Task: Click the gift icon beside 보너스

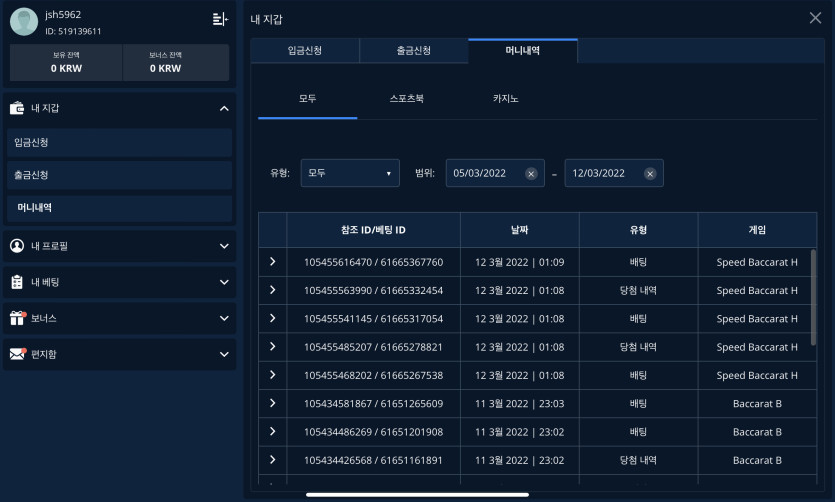Action: click(17, 318)
